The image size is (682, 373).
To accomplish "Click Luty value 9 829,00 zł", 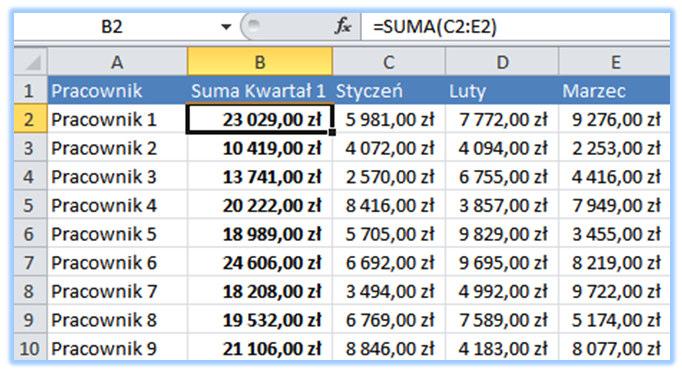I will (502, 233).
